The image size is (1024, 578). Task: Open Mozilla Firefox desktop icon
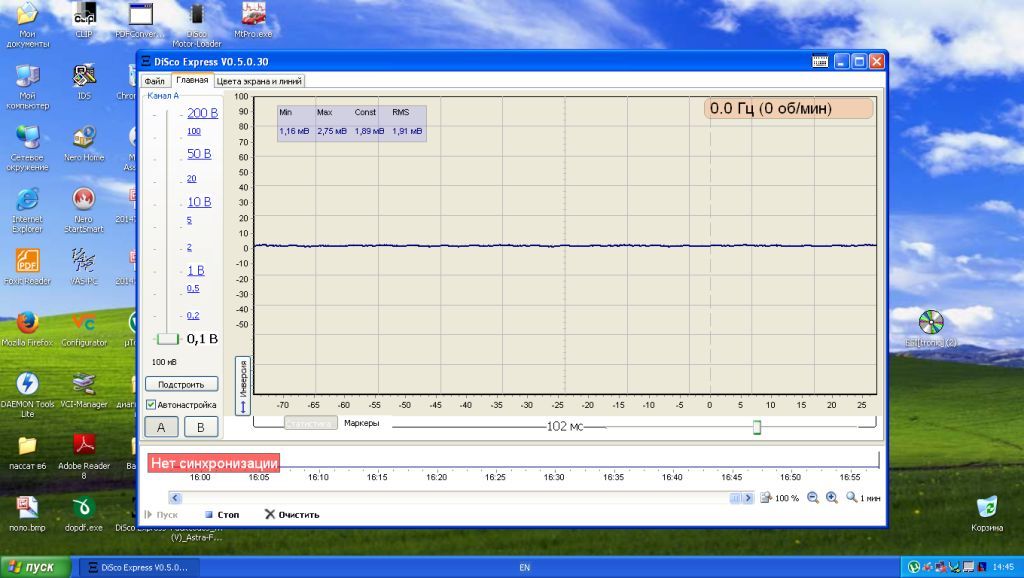(x=27, y=328)
